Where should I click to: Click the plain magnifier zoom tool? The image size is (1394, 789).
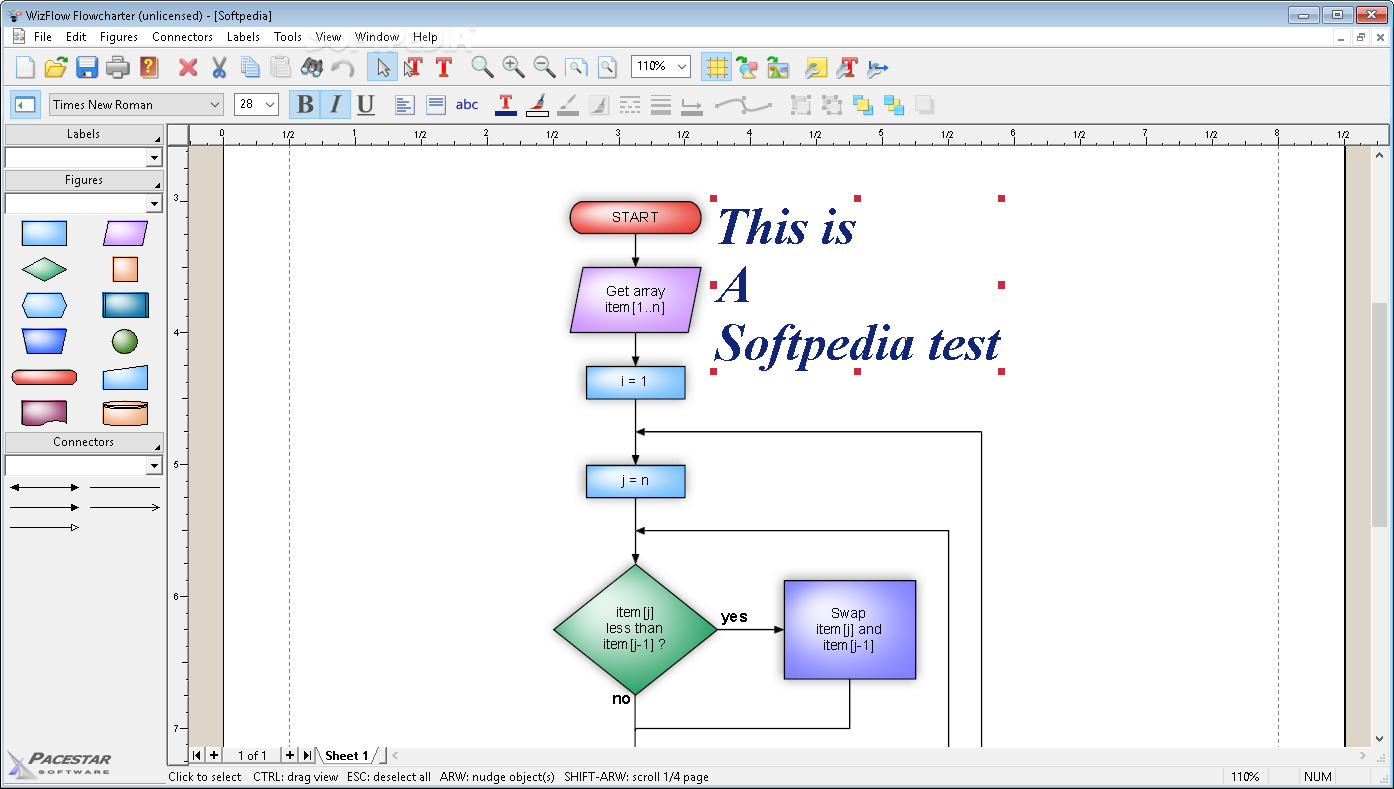(482, 68)
